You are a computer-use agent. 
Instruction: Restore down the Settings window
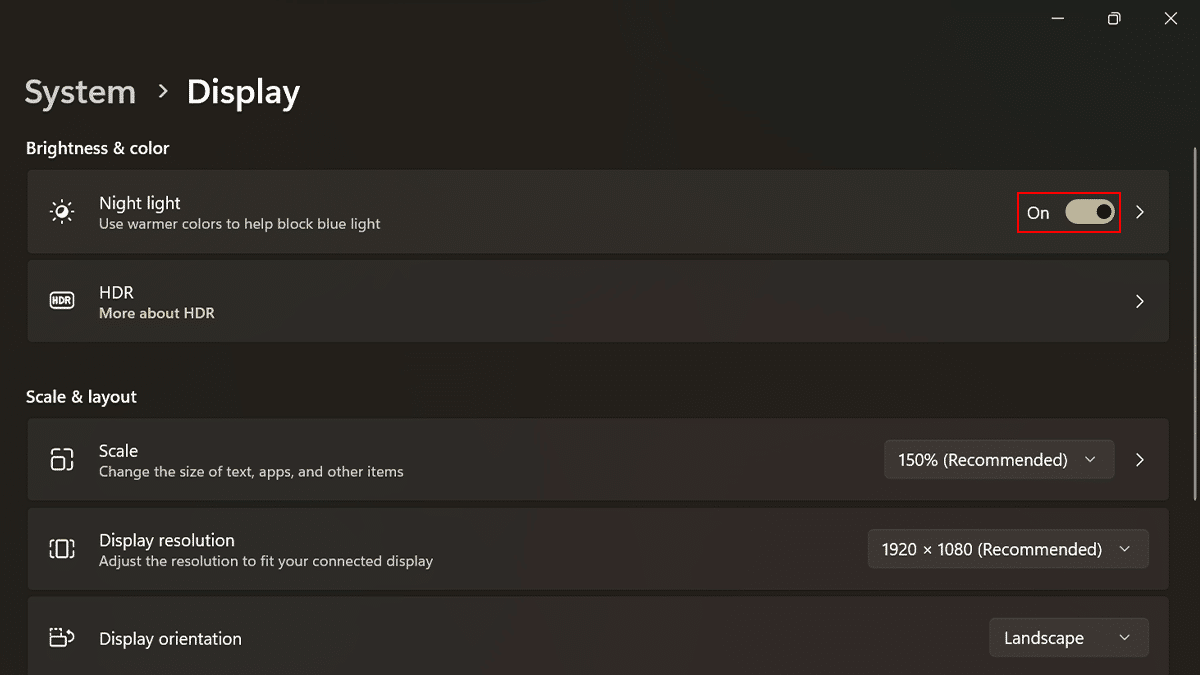pos(1114,18)
